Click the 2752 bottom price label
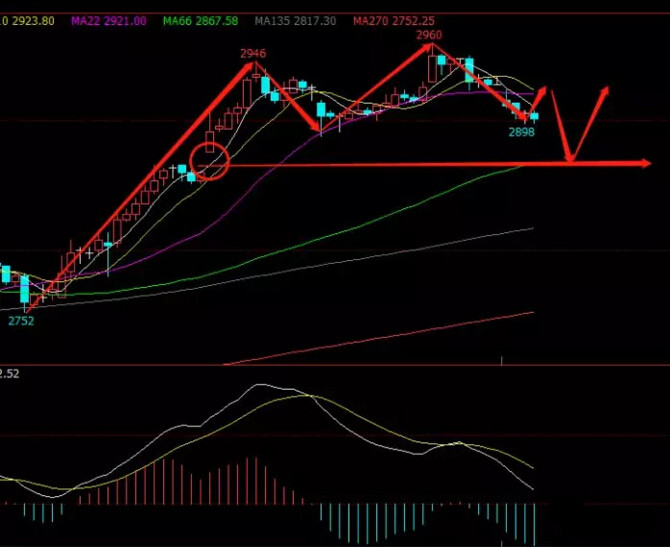This screenshot has width=670, height=547. [21, 321]
